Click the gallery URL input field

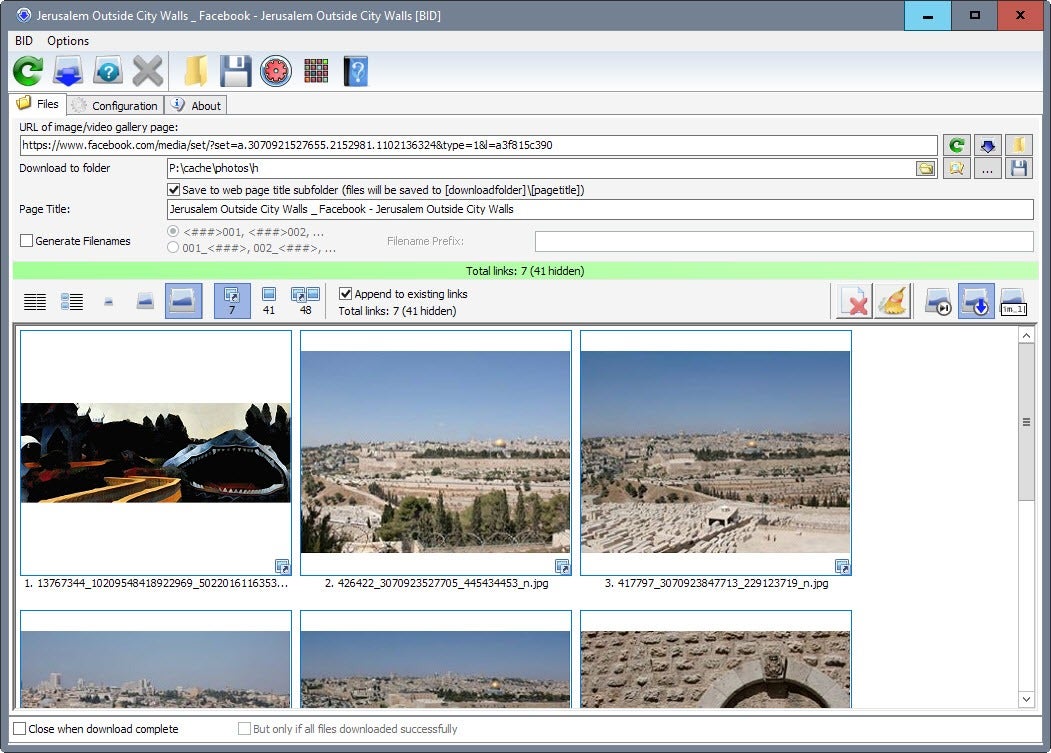479,145
